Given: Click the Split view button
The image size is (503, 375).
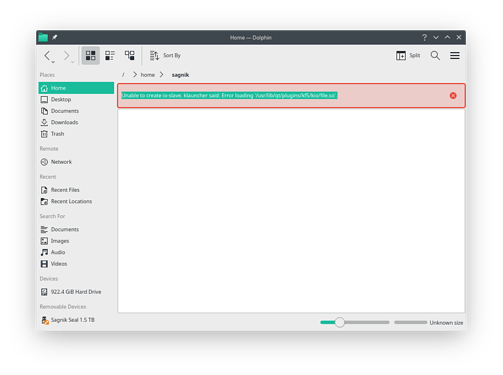Looking at the screenshot, I should point(408,55).
